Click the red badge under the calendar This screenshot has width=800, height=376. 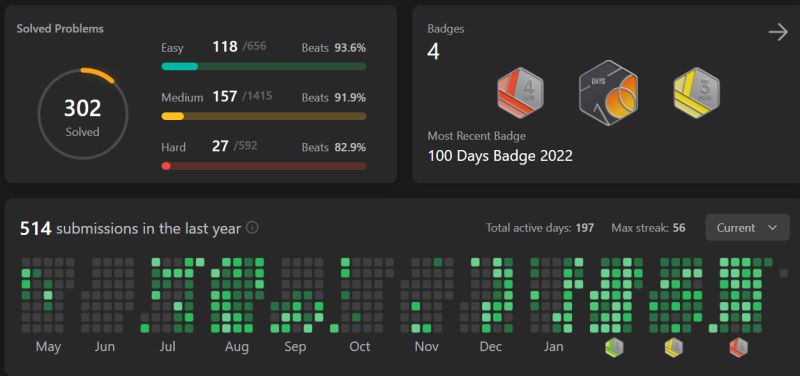click(x=738, y=347)
